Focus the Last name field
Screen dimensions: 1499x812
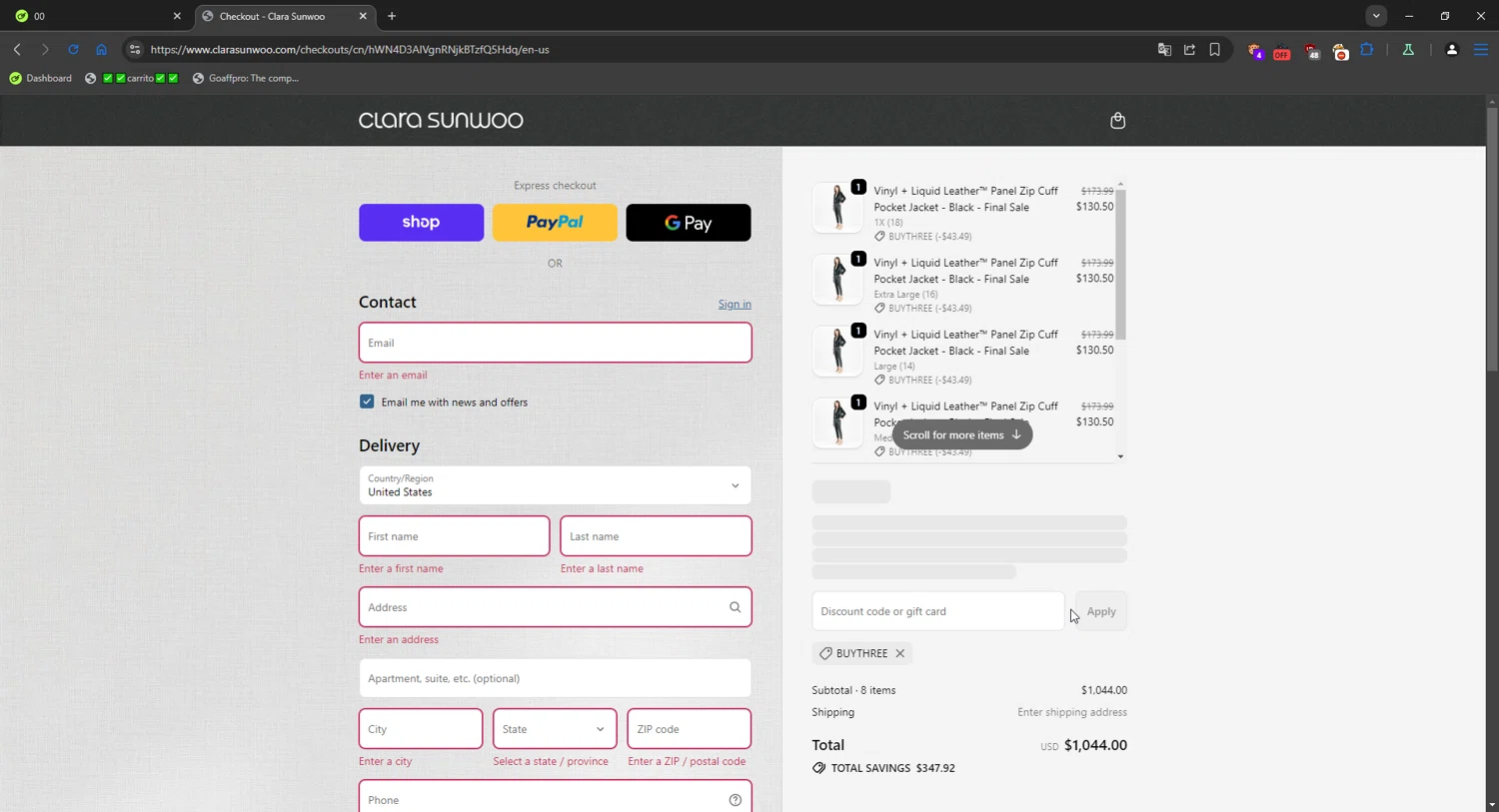click(x=656, y=536)
